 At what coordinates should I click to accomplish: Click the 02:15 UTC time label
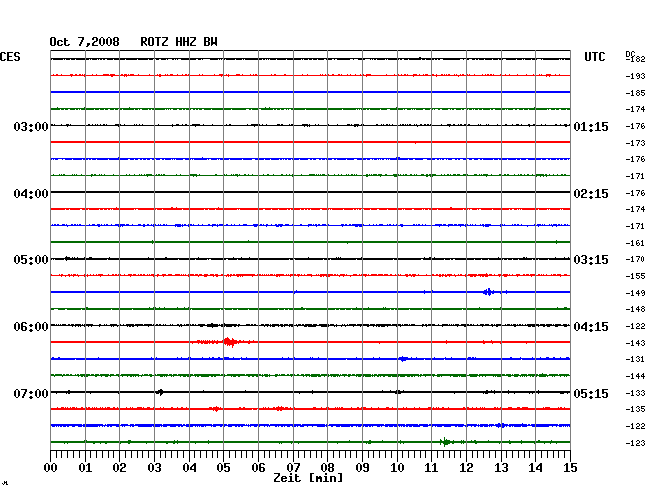pos(591,194)
